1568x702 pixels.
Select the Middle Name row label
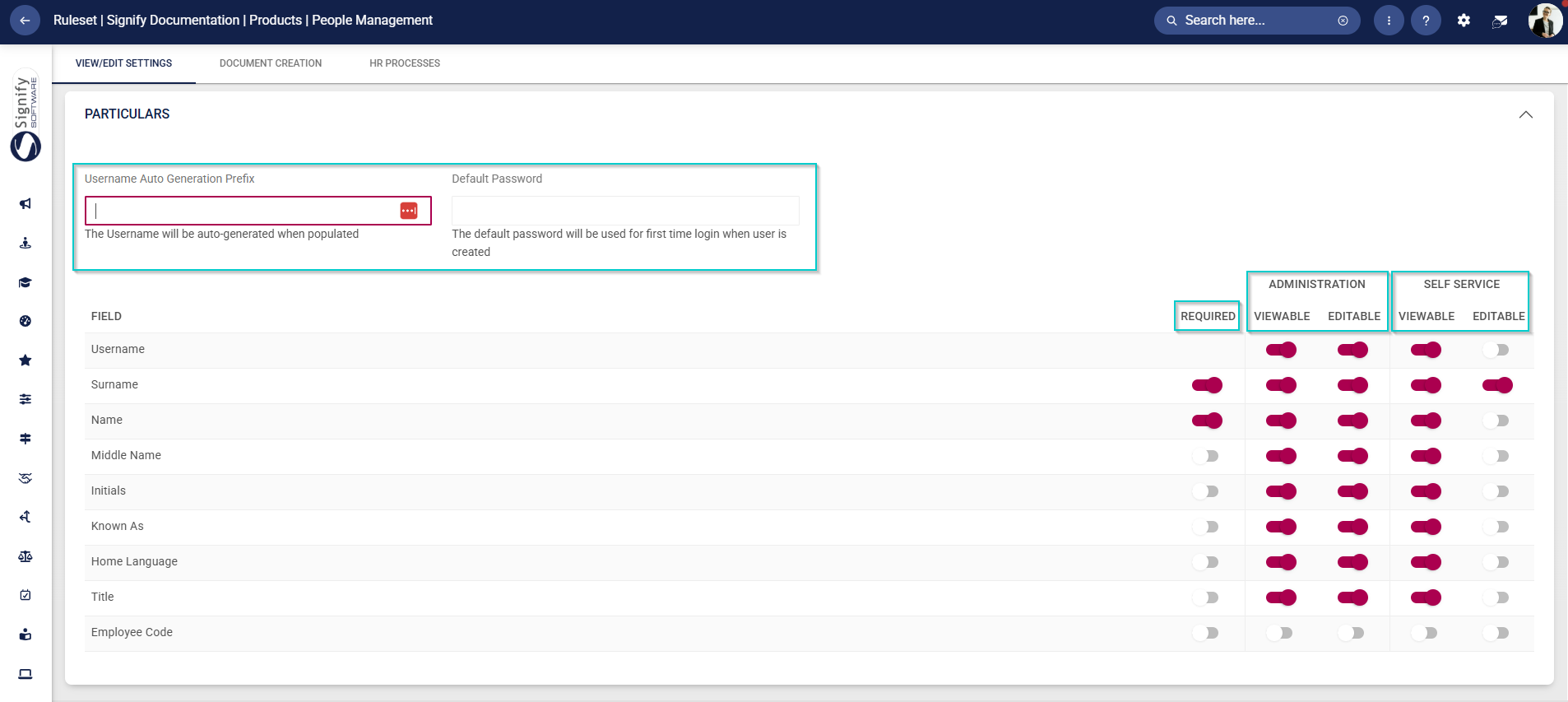click(126, 455)
